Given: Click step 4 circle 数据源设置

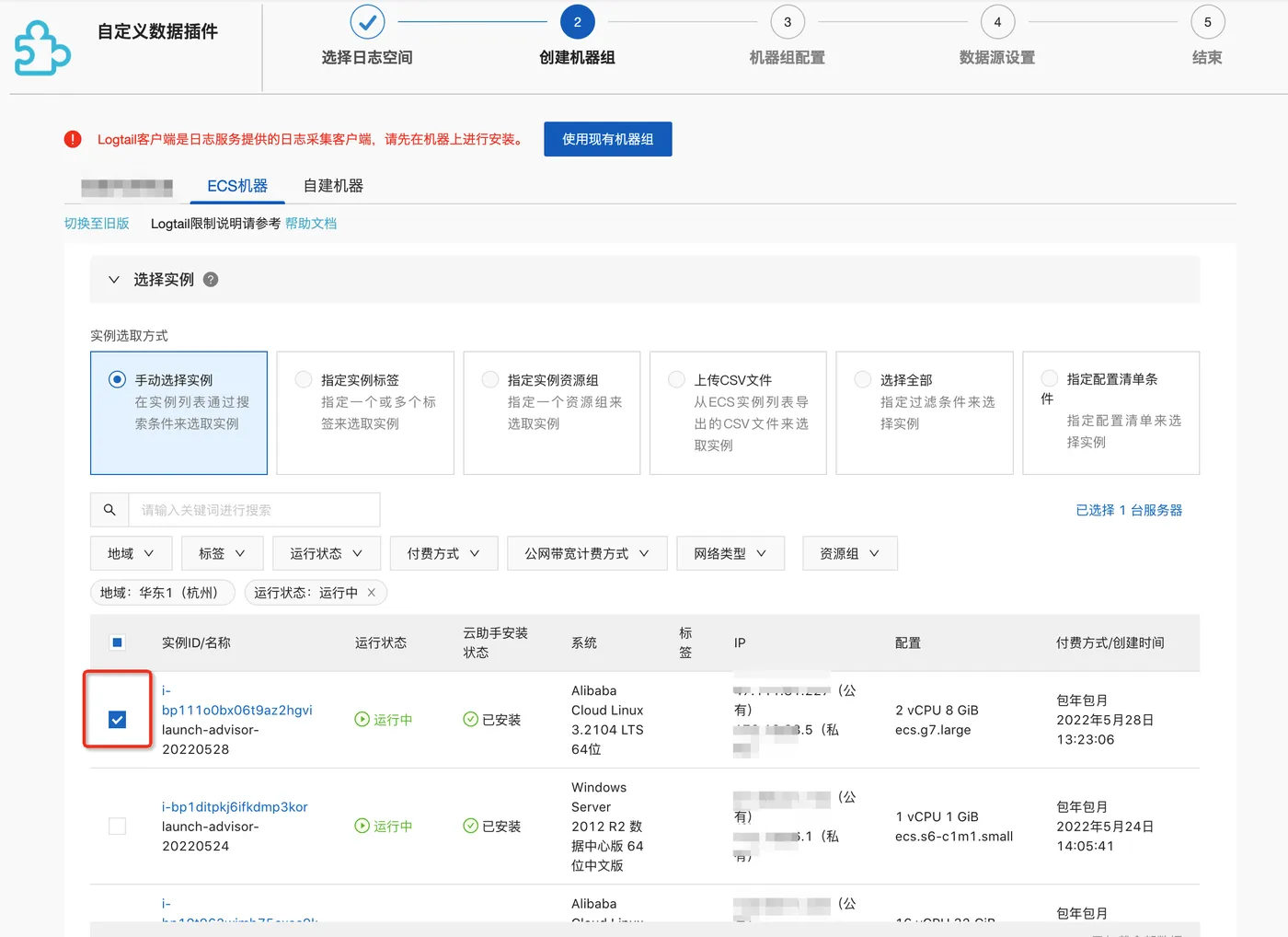Looking at the screenshot, I should coord(997,22).
